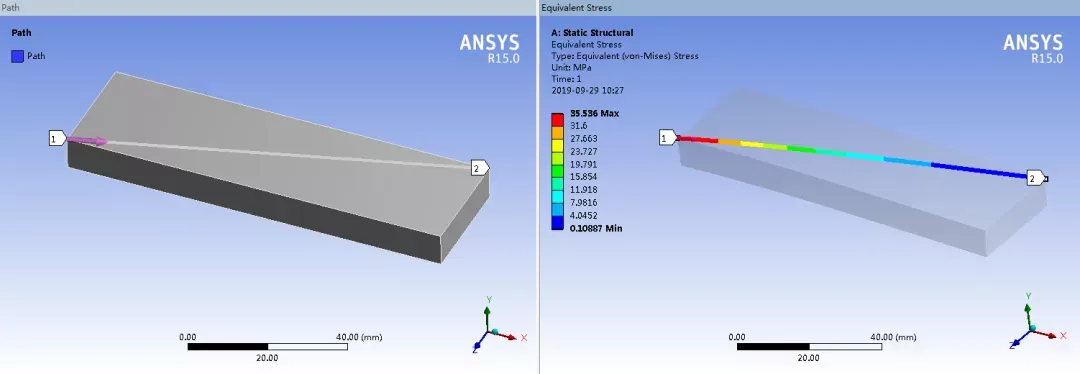Click 'Type: Equivalent (von-Mises) Stress' text
1080x374 pixels.
(625, 56)
